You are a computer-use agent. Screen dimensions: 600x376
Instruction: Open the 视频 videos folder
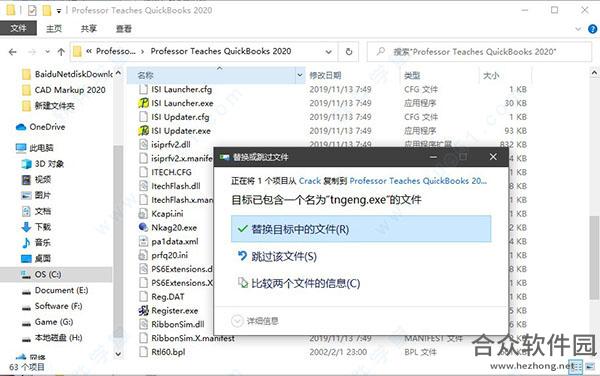click(36, 179)
